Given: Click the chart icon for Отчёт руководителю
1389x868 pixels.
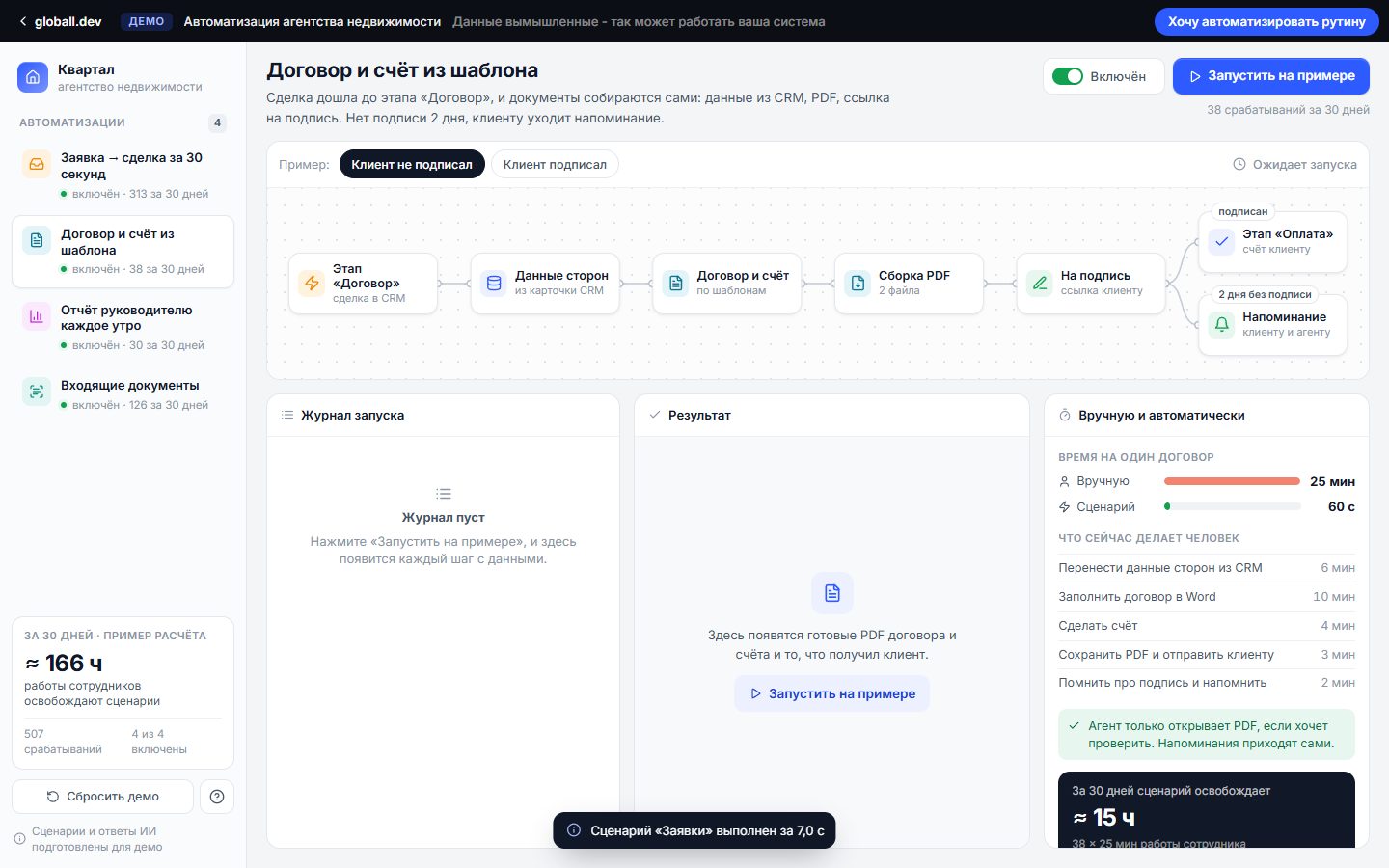Looking at the screenshot, I should 37,316.
